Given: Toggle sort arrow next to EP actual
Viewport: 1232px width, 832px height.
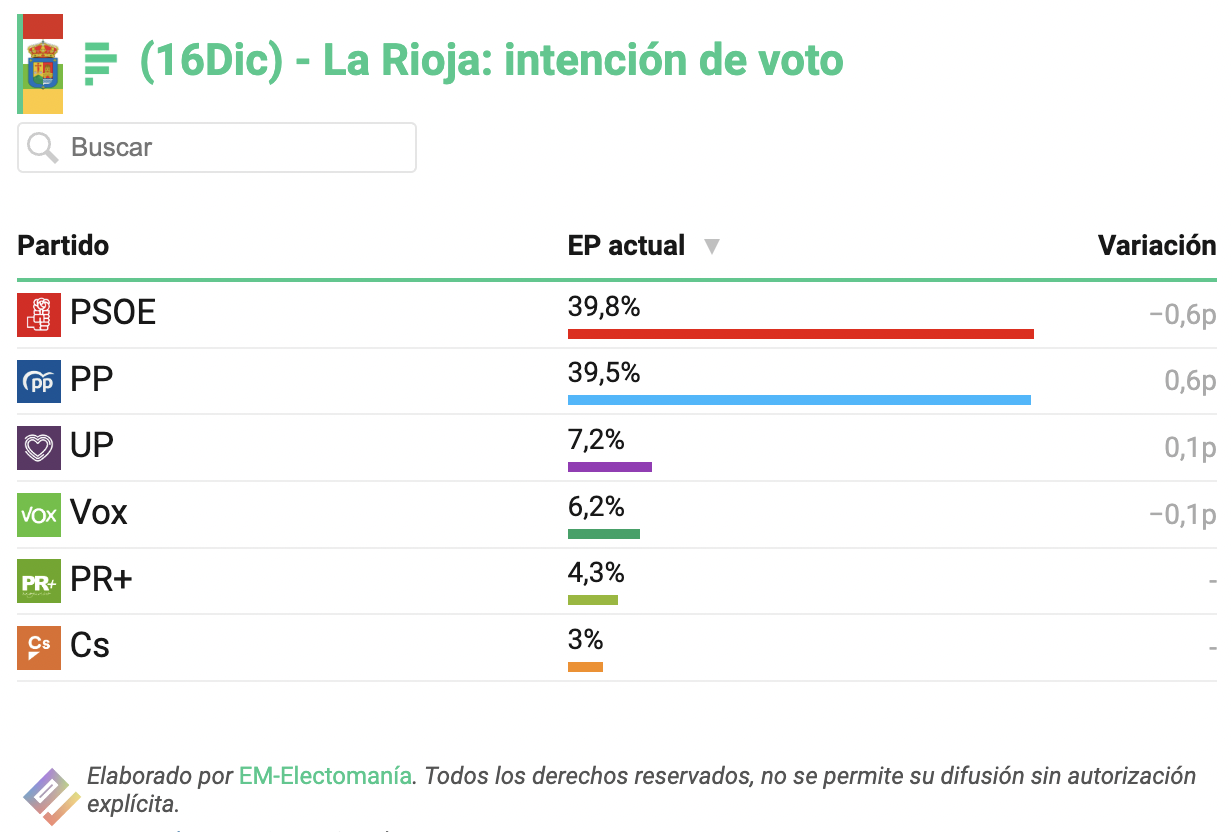Looking at the screenshot, I should [711, 246].
